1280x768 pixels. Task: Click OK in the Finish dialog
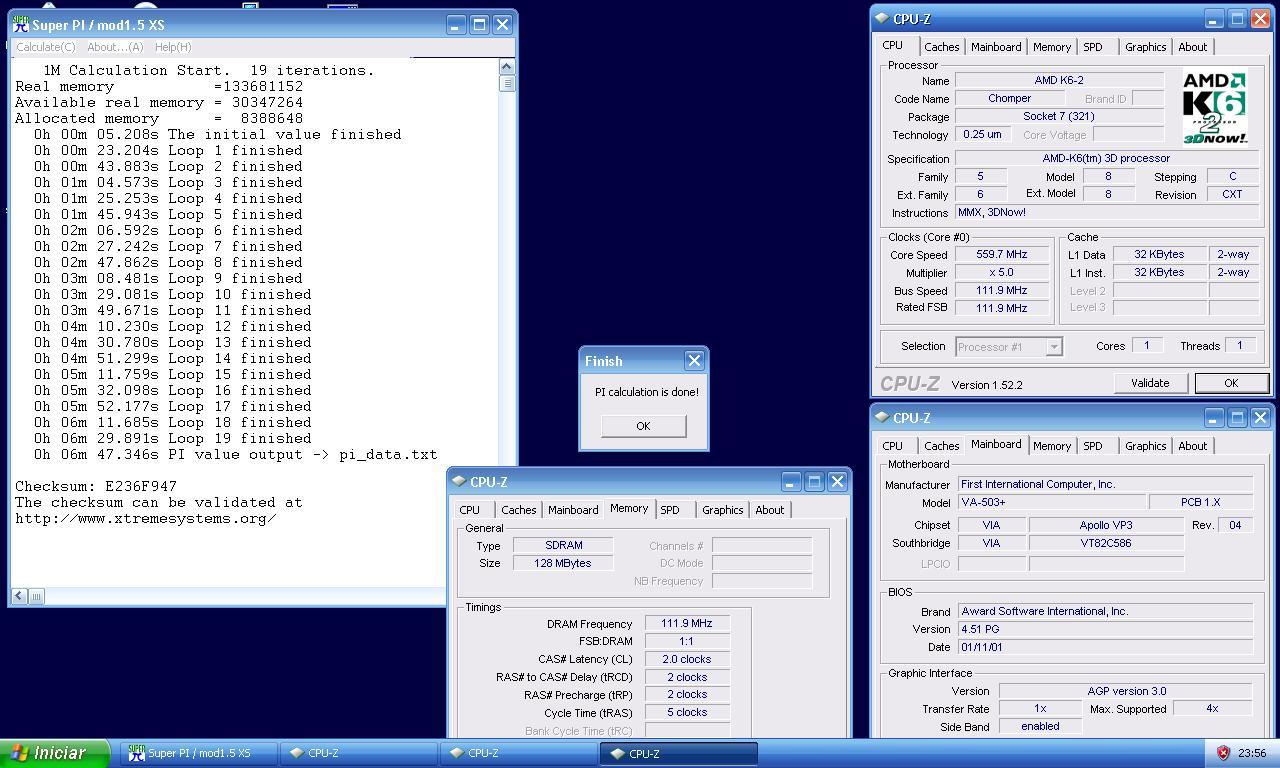643,426
